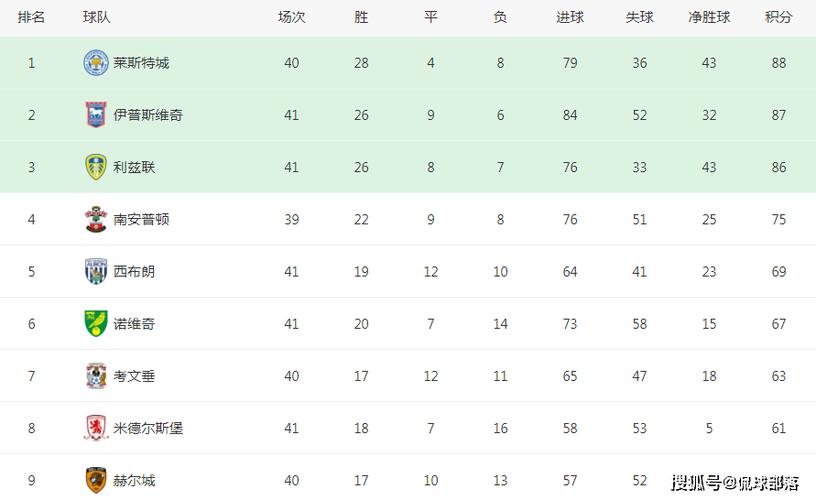
Task: Sort by 净胜球 column header
Action: pyautogui.click(x=709, y=17)
